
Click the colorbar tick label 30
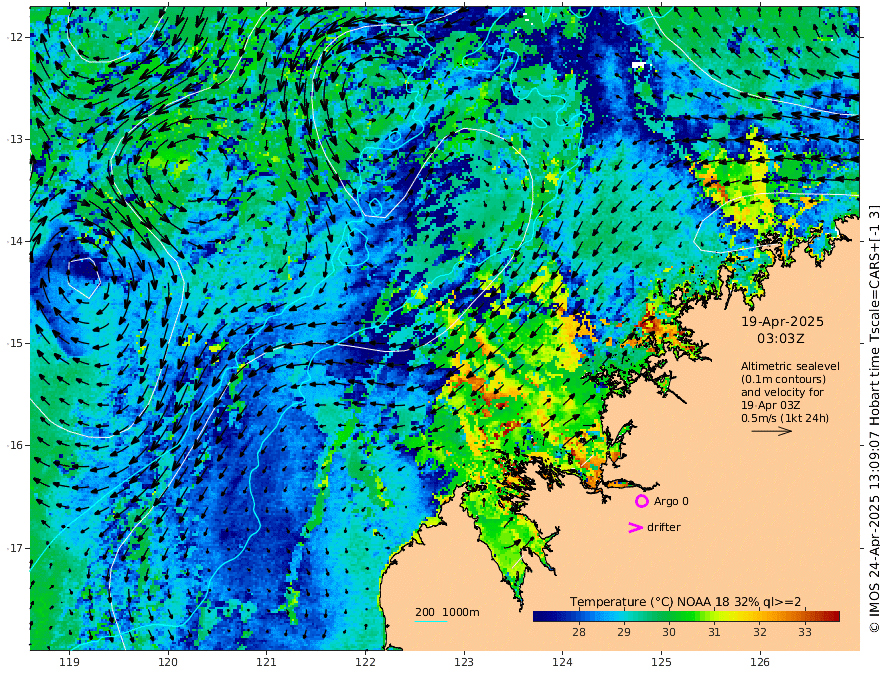pos(668,632)
